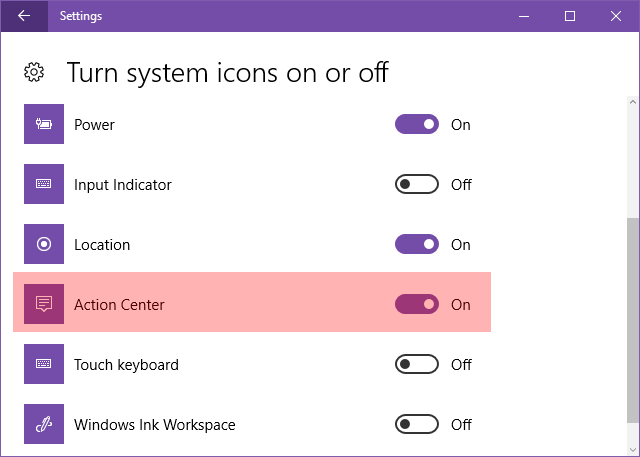Click the Touch keyboard icon tile
Image resolution: width=640 pixels, height=457 pixels.
[x=44, y=364]
